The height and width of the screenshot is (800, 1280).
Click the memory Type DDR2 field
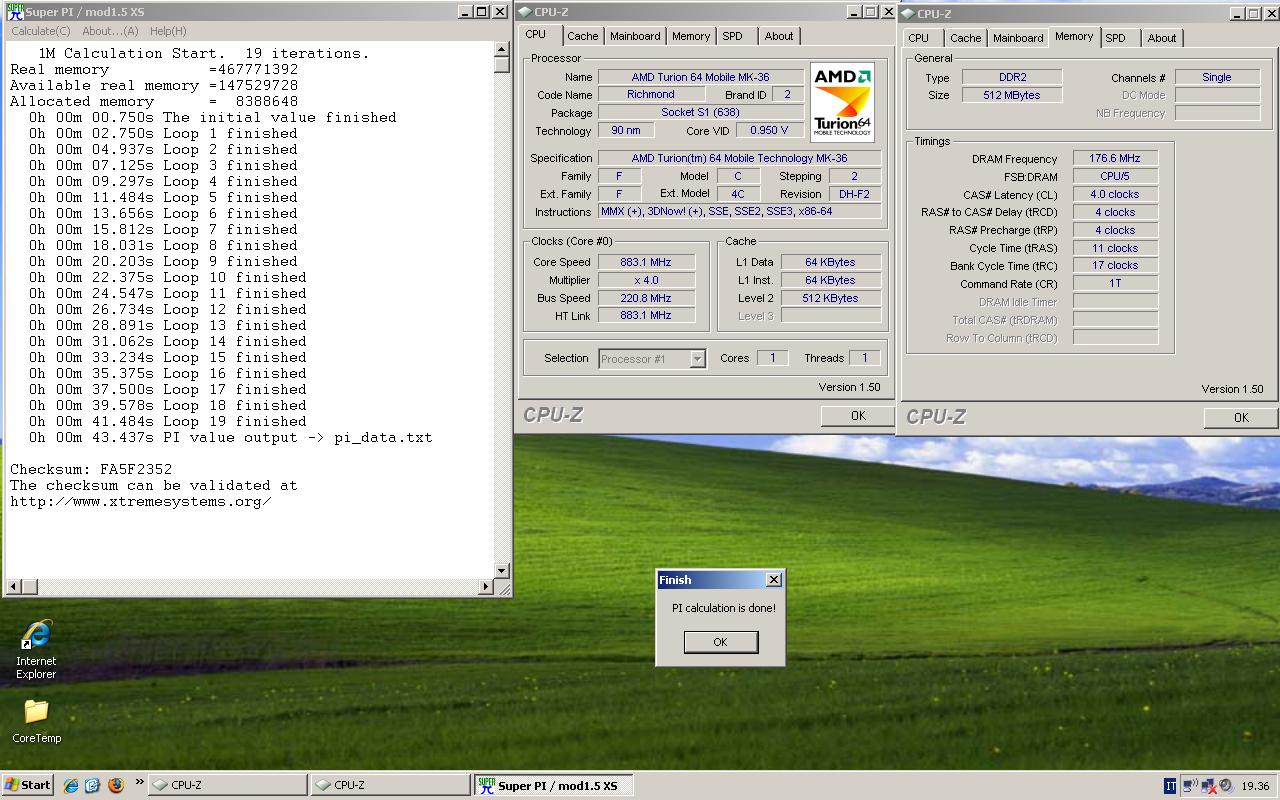tap(1012, 77)
